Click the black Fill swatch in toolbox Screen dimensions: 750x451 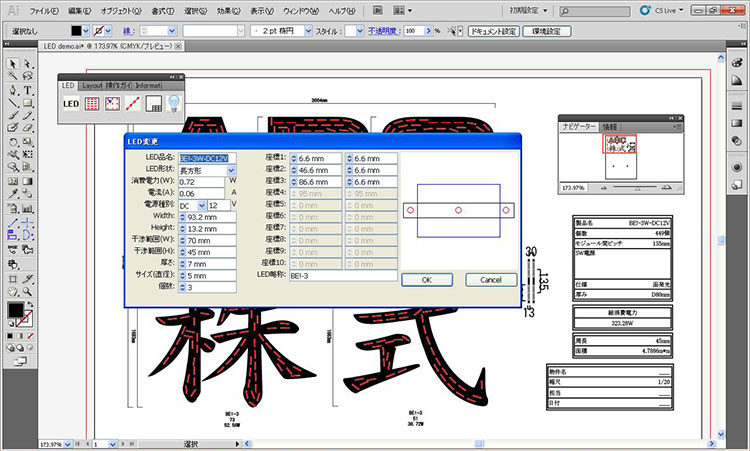[x=15, y=310]
